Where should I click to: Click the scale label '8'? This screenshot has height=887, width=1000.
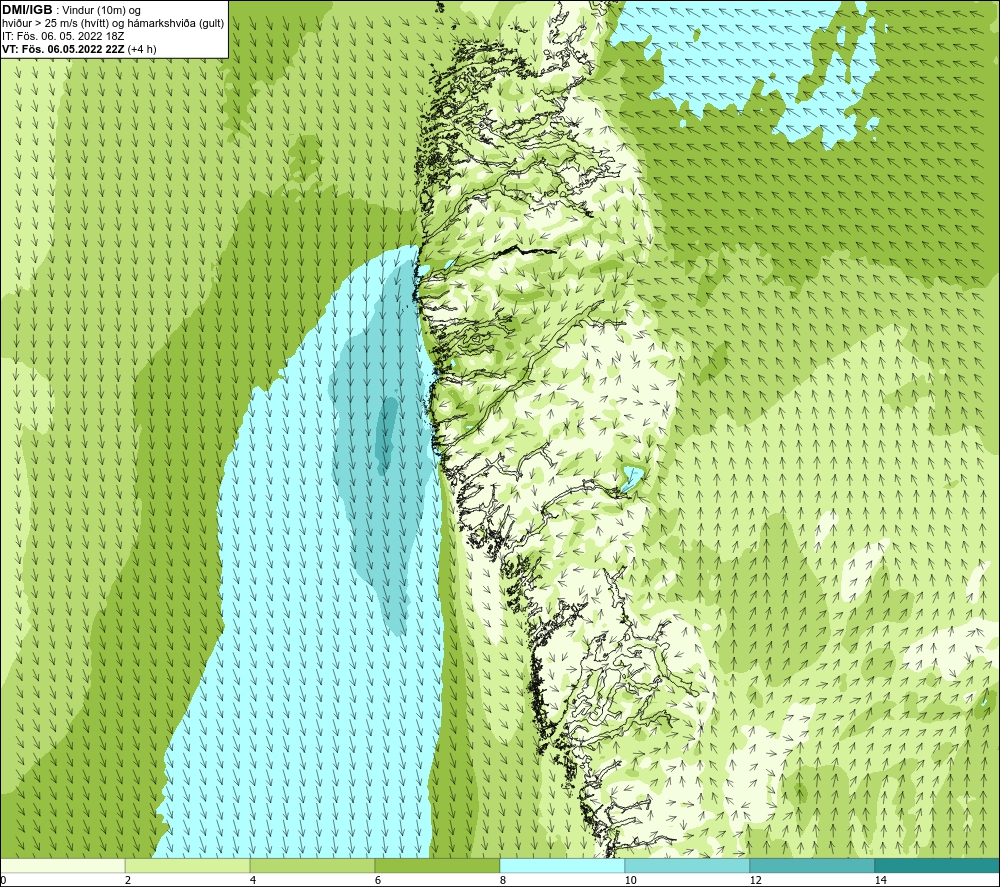click(x=503, y=881)
